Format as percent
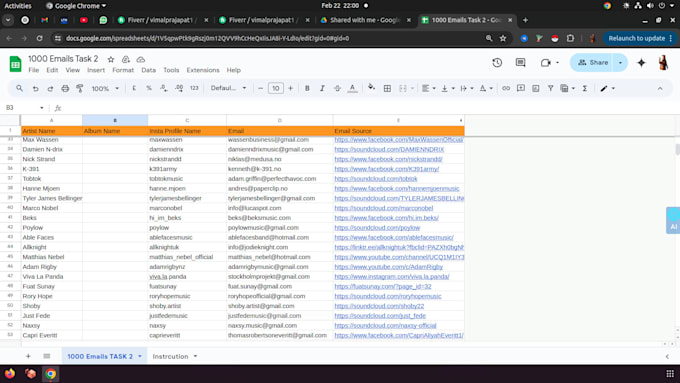Image resolution: width=680 pixels, height=383 pixels. [x=149, y=88]
